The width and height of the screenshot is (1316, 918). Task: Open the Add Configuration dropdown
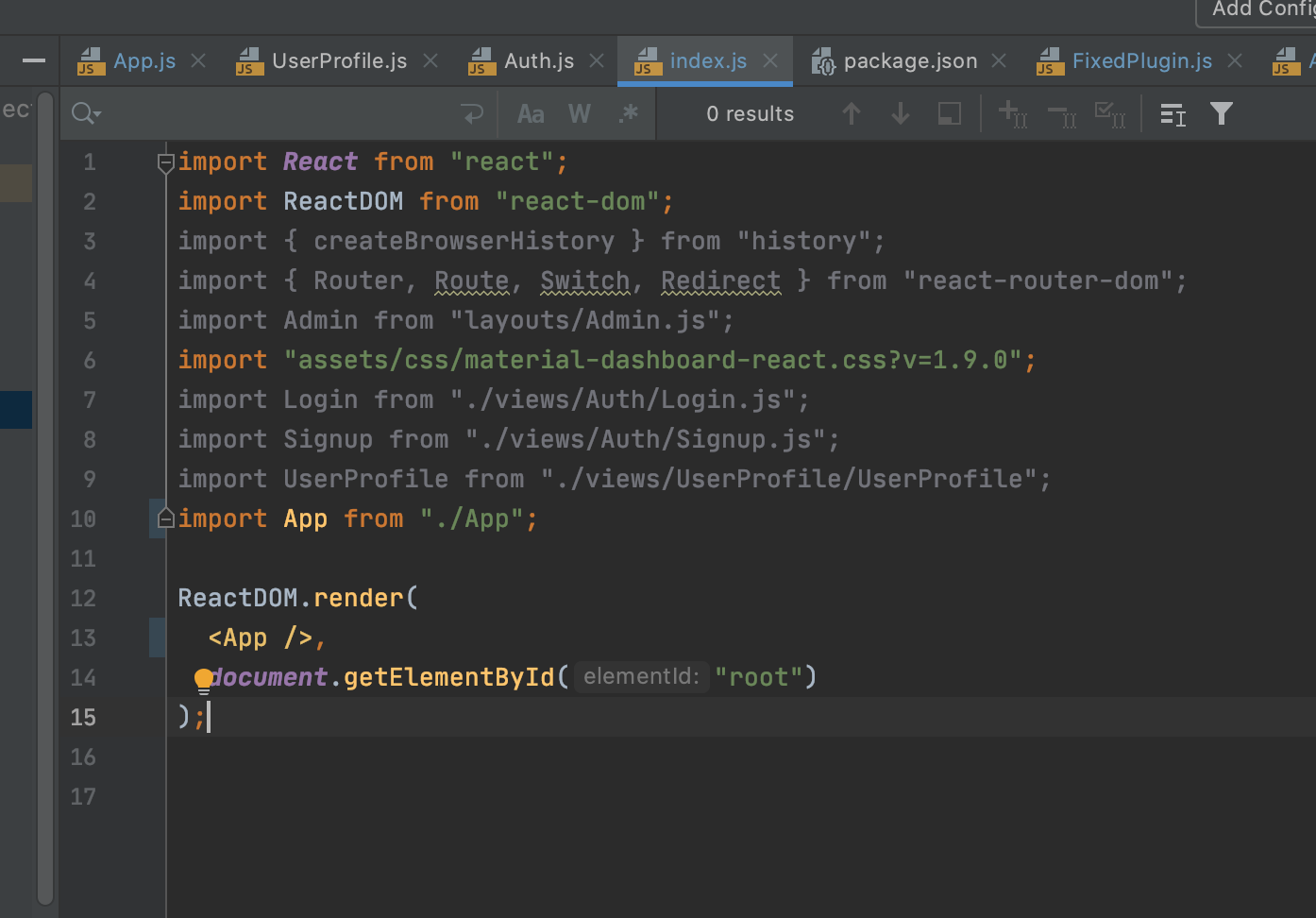(1257, 10)
